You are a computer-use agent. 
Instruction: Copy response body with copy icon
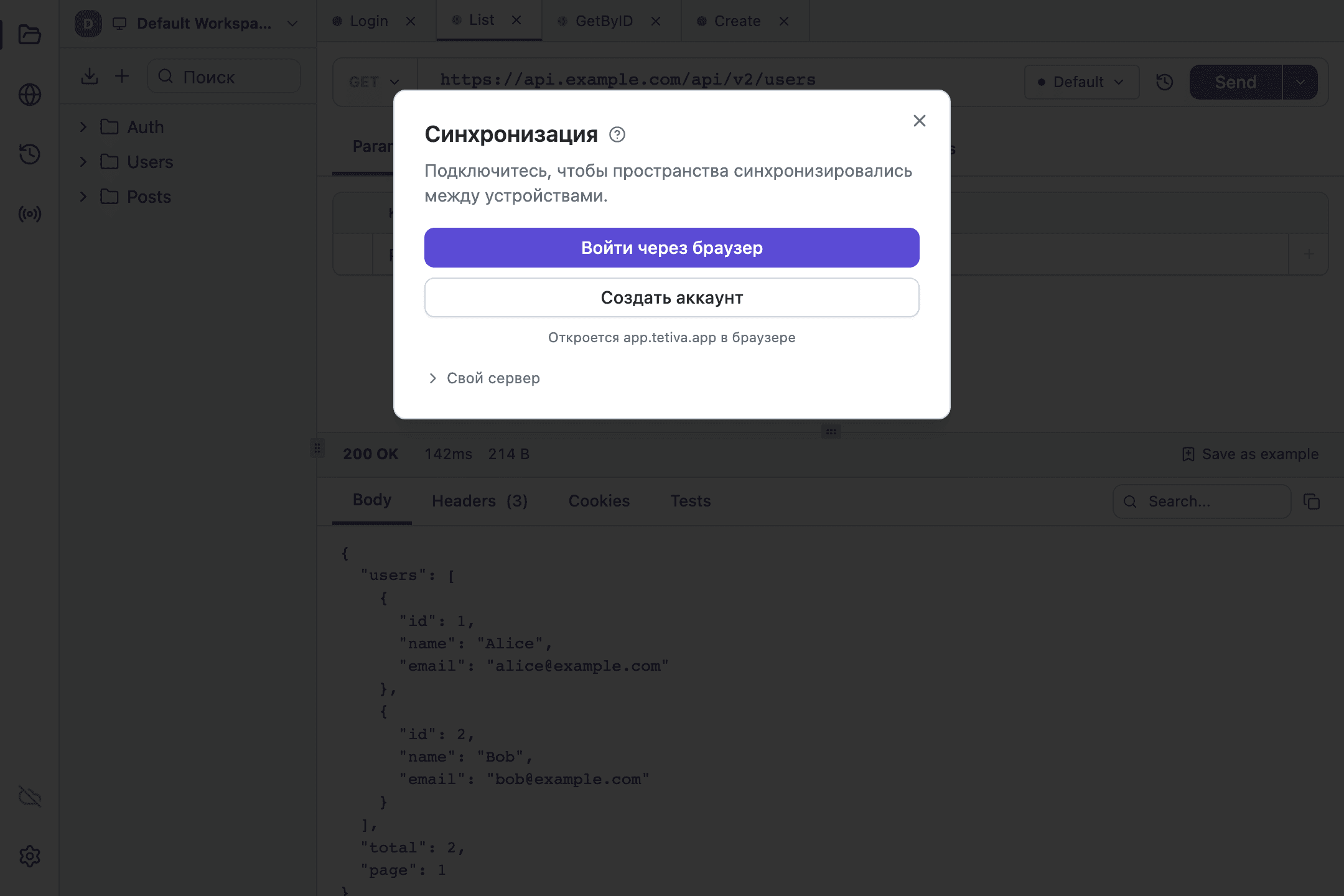pos(1312,502)
